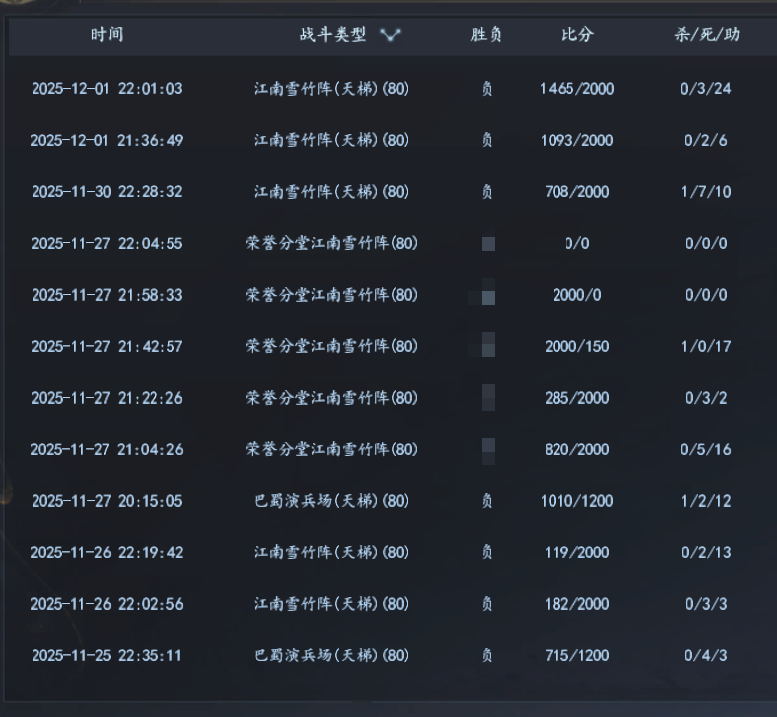
Task: Click the 0/3/24 kill/death/assist value
Action: 706,89
